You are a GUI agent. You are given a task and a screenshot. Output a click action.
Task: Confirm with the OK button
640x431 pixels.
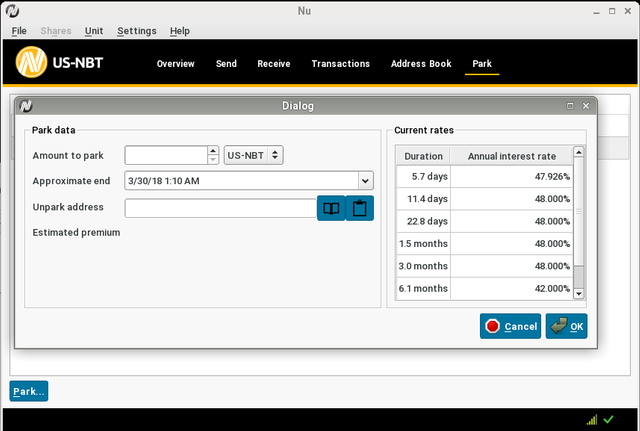click(x=567, y=326)
